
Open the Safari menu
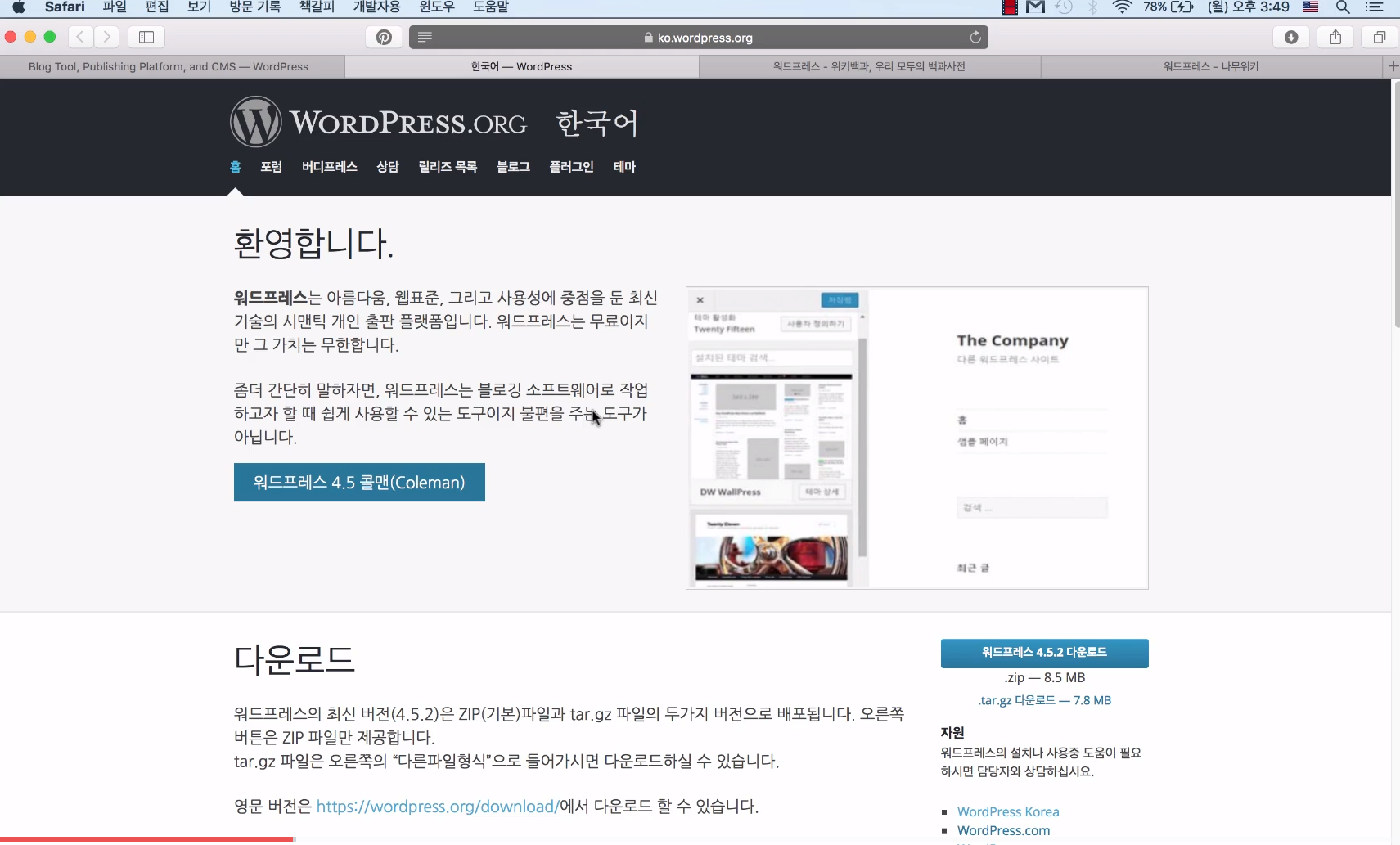coord(65,7)
